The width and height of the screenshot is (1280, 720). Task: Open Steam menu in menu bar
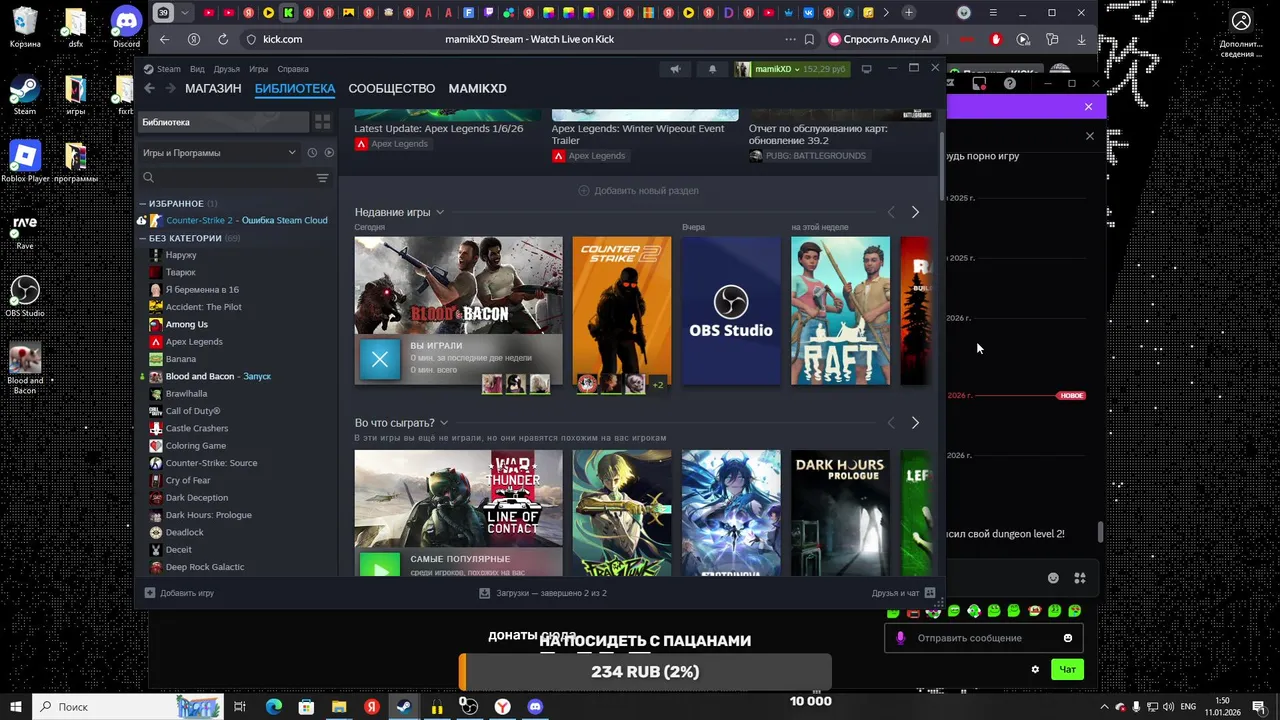[168, 69]
